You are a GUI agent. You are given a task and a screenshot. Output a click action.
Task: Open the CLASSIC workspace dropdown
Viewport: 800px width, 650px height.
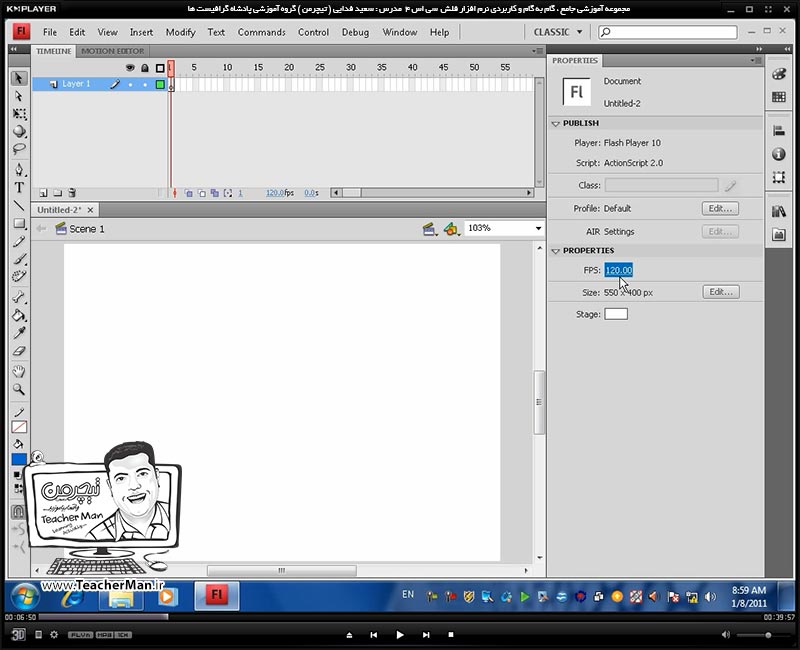pos(558,32)
